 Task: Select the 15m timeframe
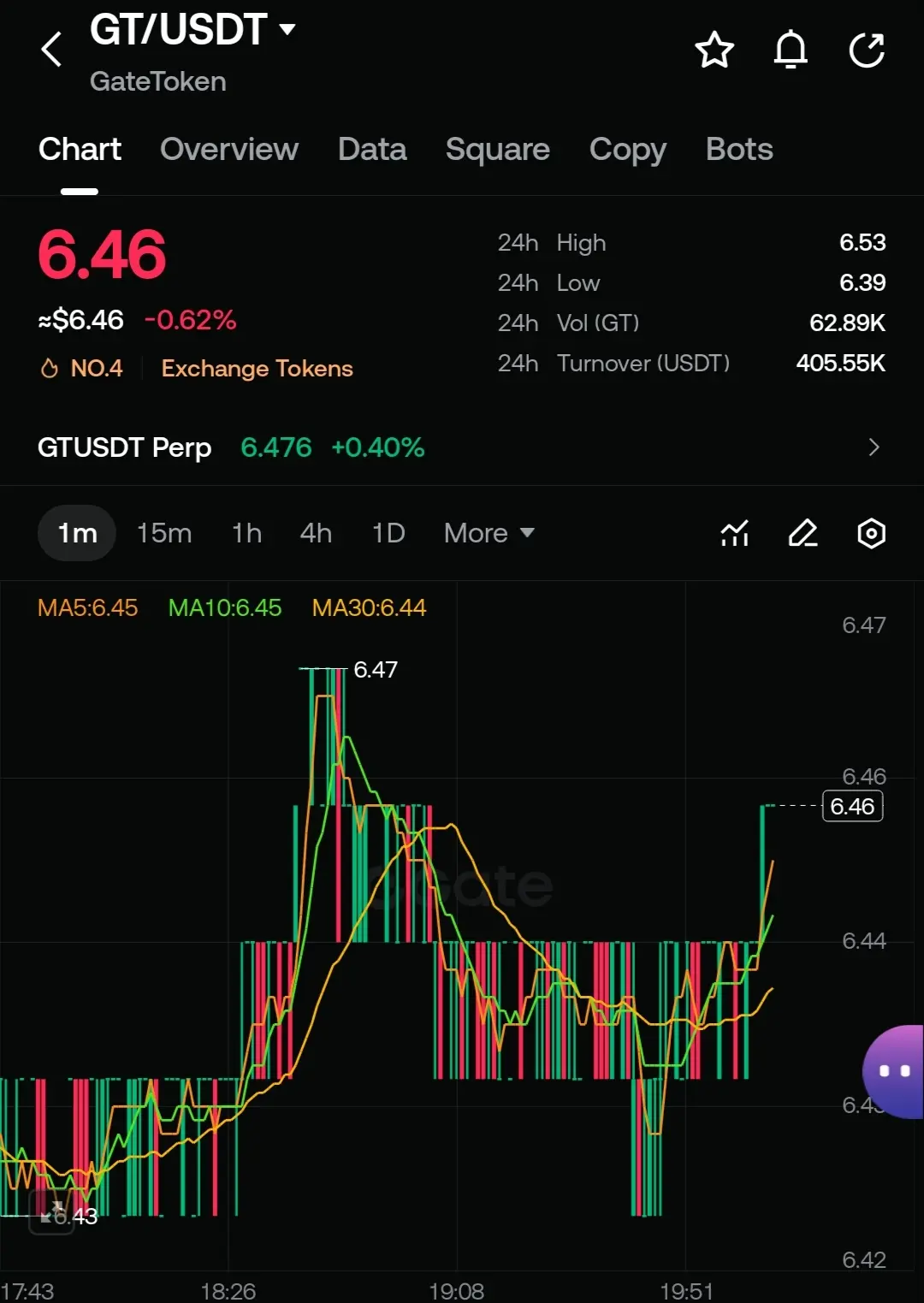tap(164, 533)
